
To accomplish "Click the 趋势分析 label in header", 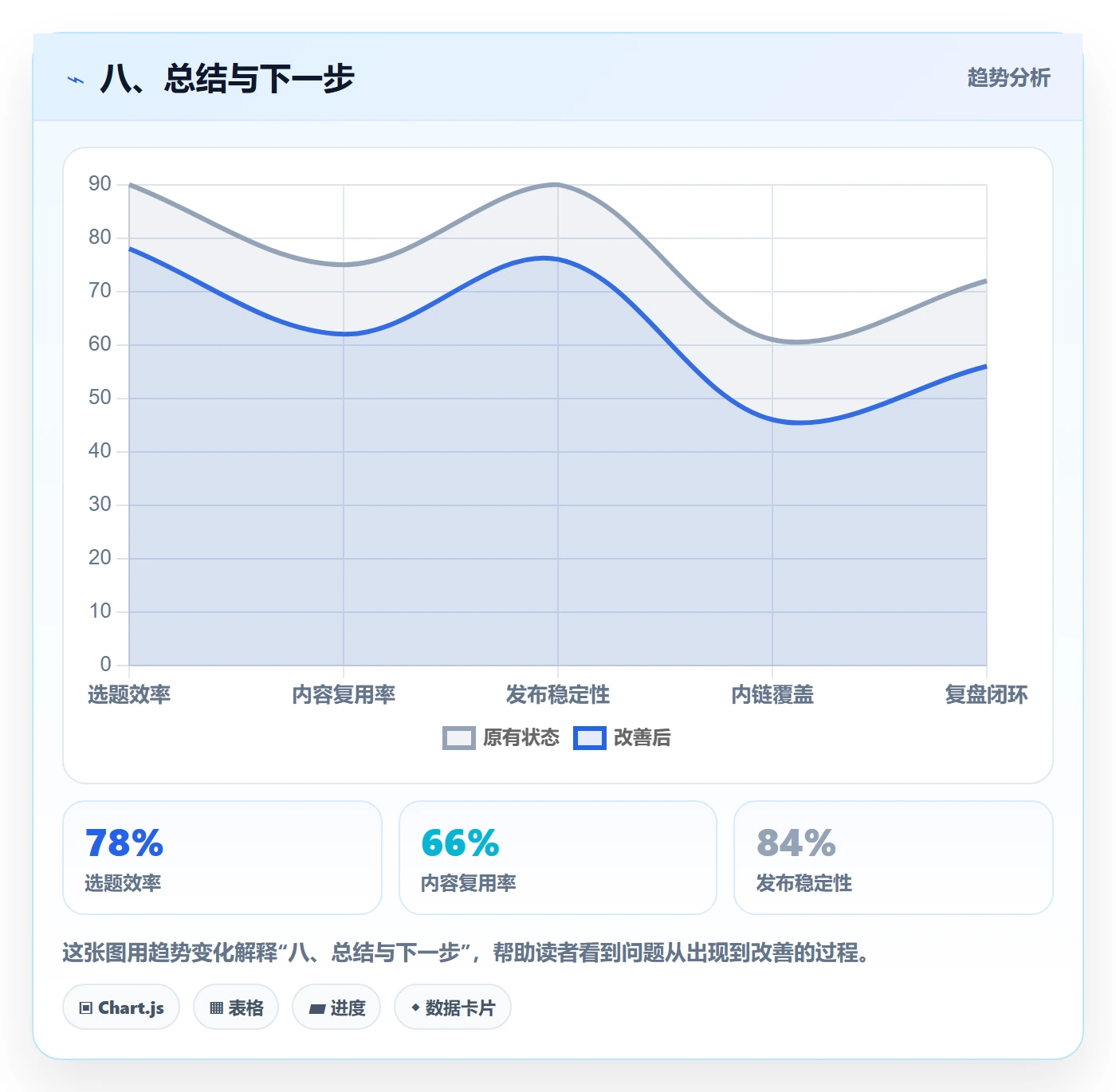I will point(1008,77).
